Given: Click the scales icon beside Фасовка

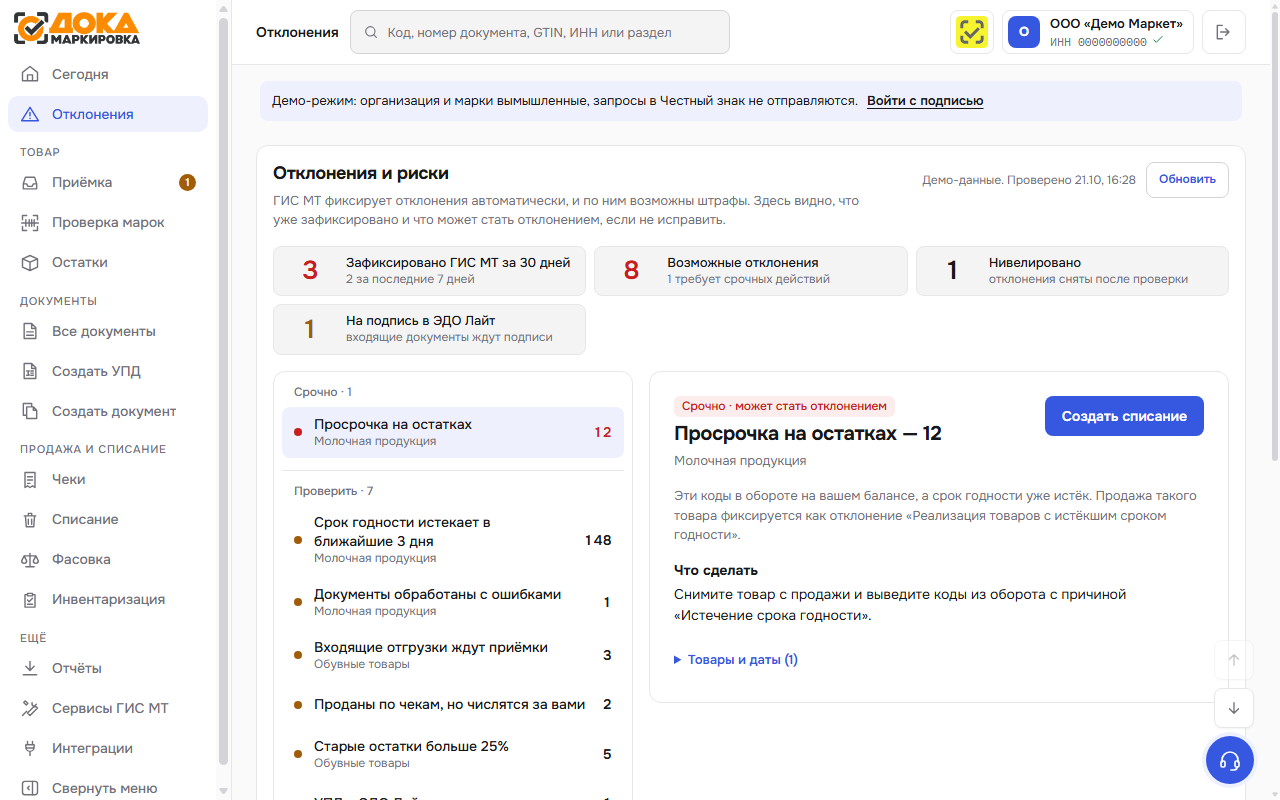Looking at the screenshot, I should tap(30, 559).
